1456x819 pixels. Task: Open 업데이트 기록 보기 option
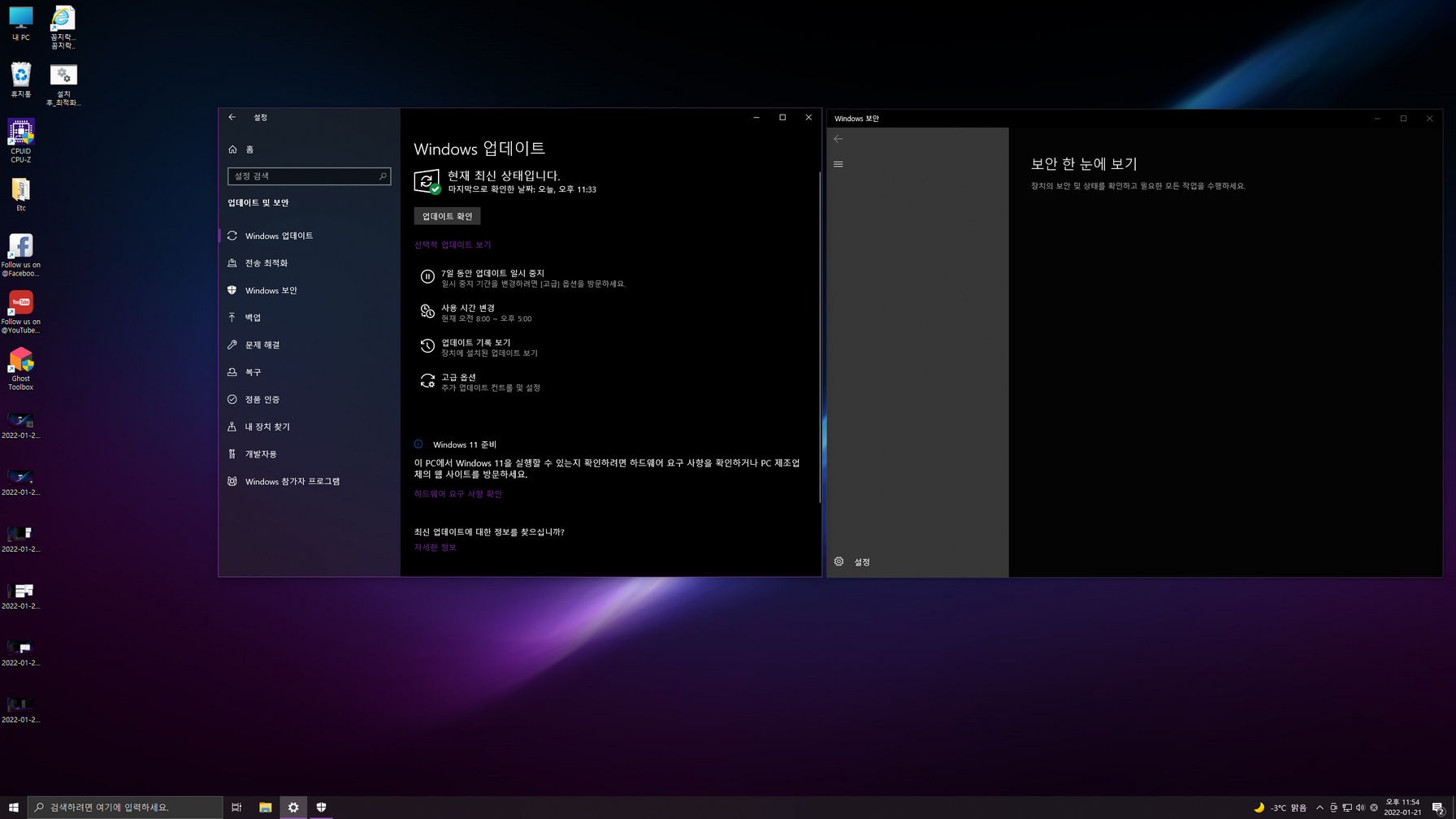[479, 348]
